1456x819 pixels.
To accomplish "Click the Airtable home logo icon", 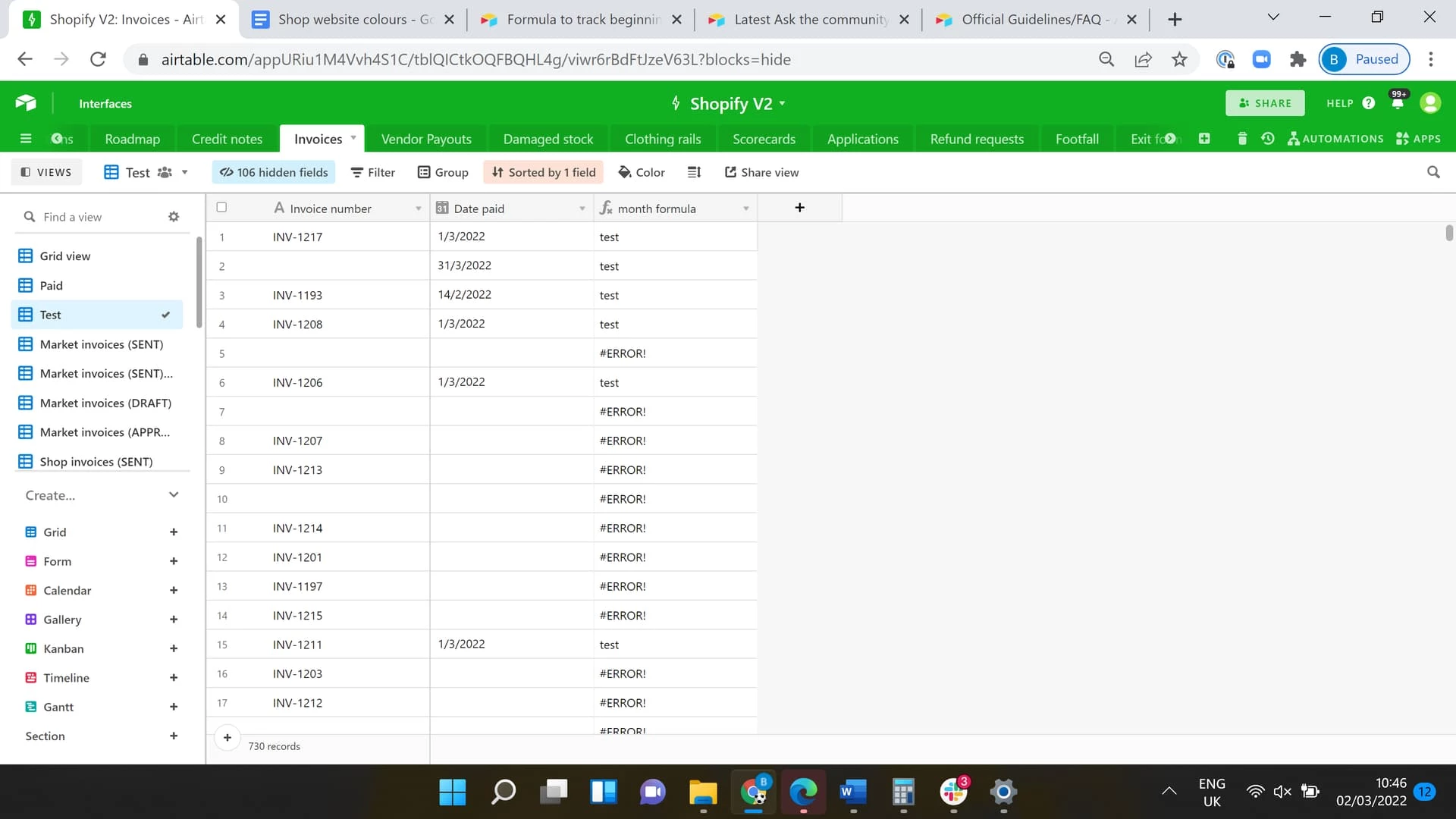I will coord(26,103).
